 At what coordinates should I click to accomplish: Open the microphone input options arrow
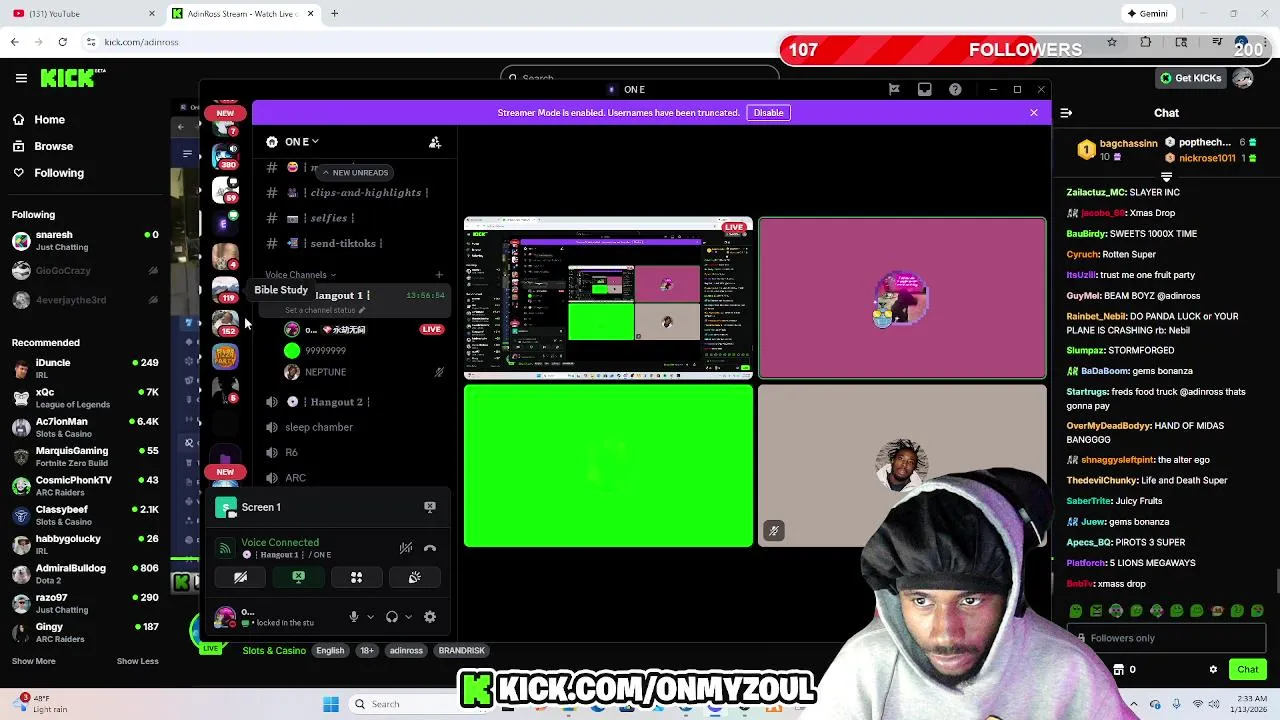pos(370,617)
